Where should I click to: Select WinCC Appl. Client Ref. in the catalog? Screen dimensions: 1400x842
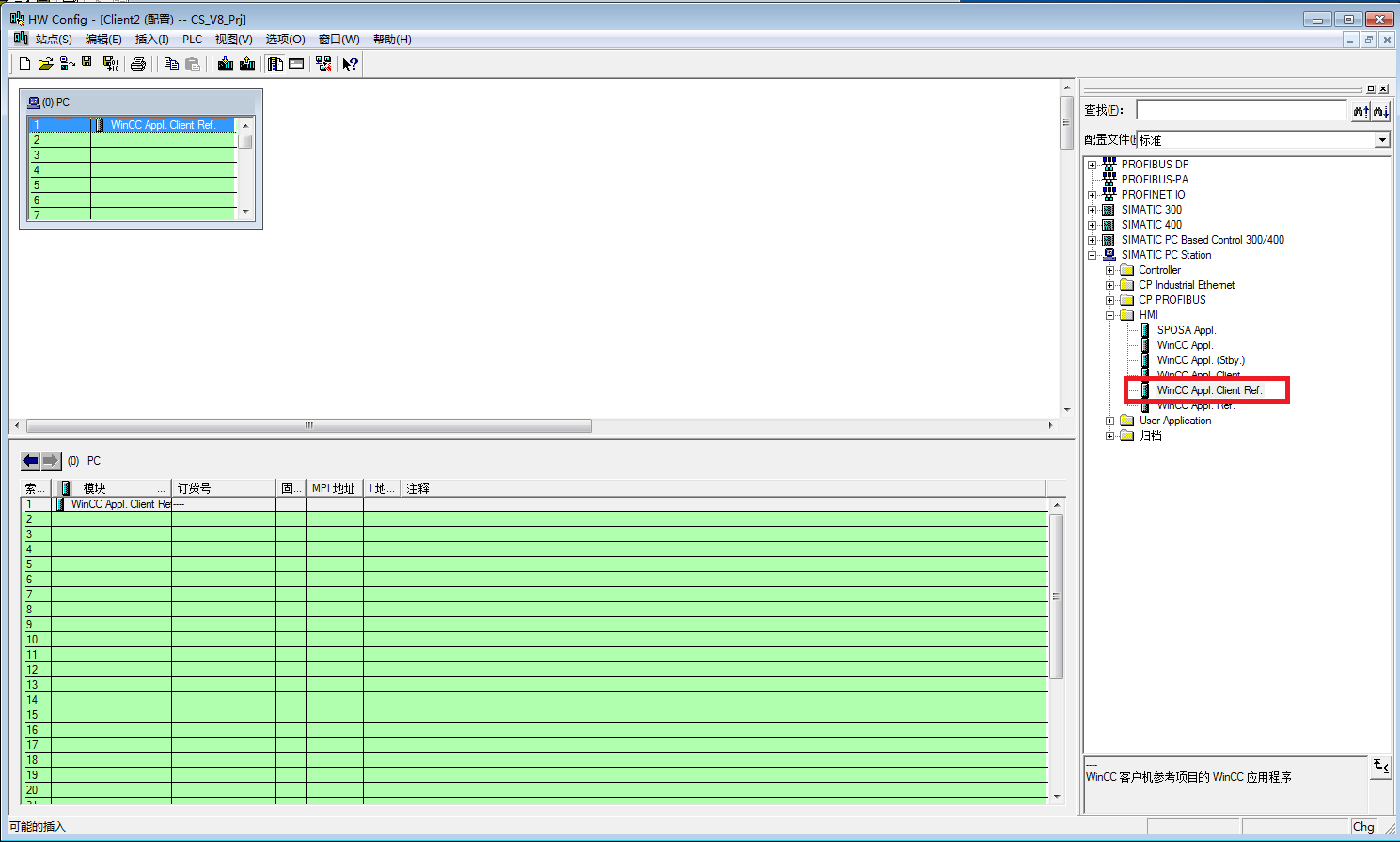[x=1209, y=390]
